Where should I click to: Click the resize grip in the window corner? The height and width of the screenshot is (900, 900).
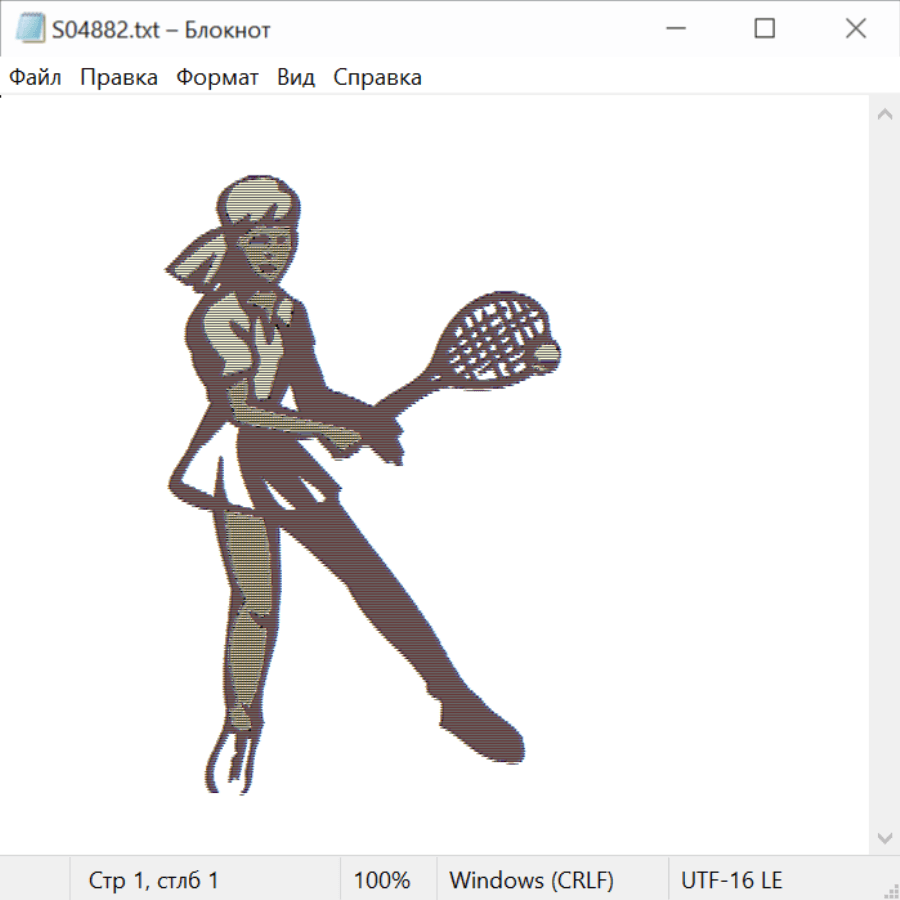click(891, 891)
